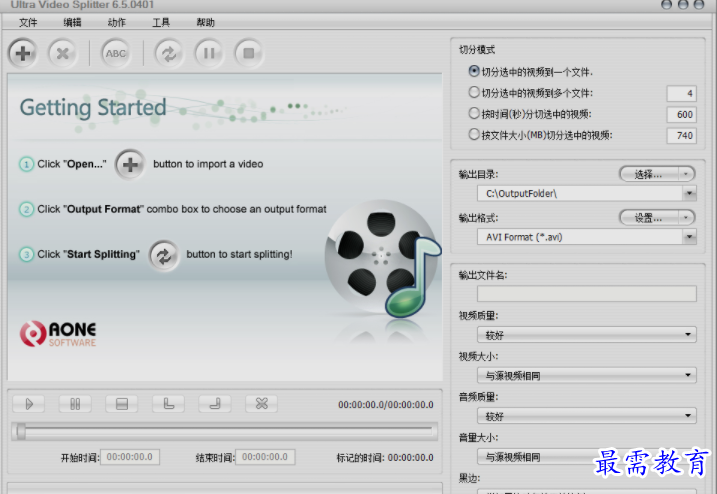The image size is (717, 494).
Task: Pause the video preview playback
Action: 75,404
